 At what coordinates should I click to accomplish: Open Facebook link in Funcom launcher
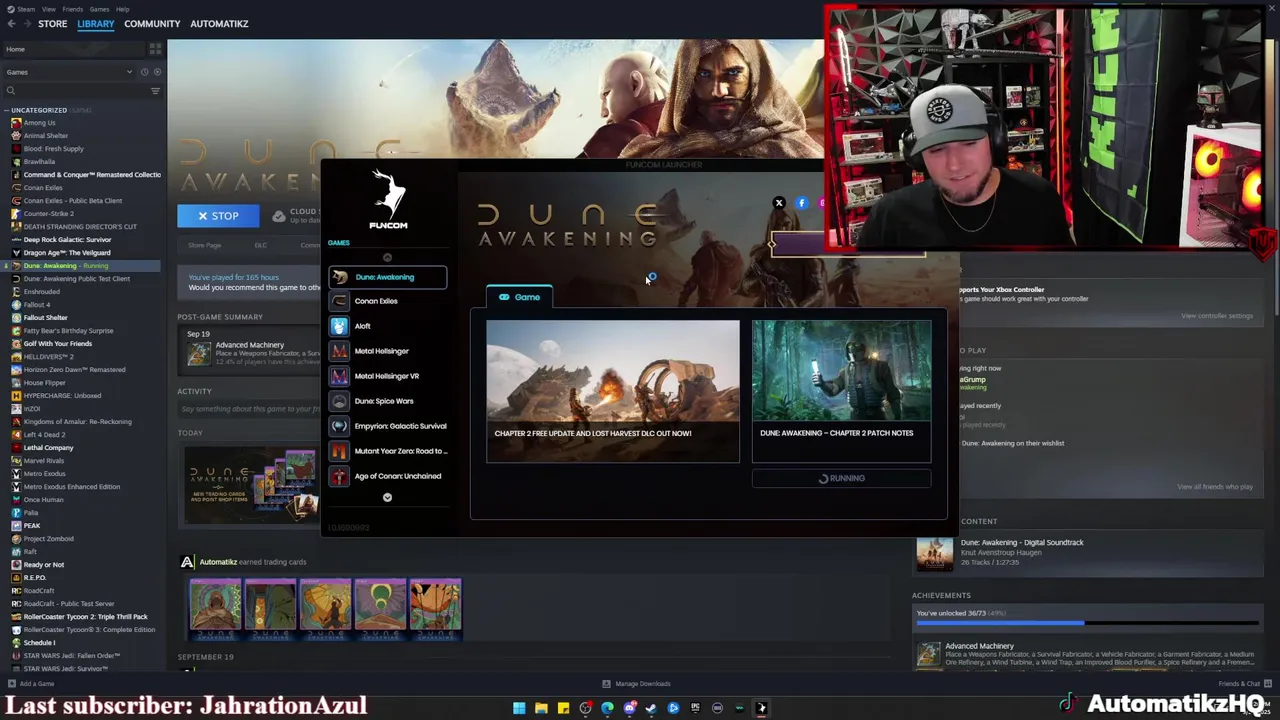click(801, 203)
